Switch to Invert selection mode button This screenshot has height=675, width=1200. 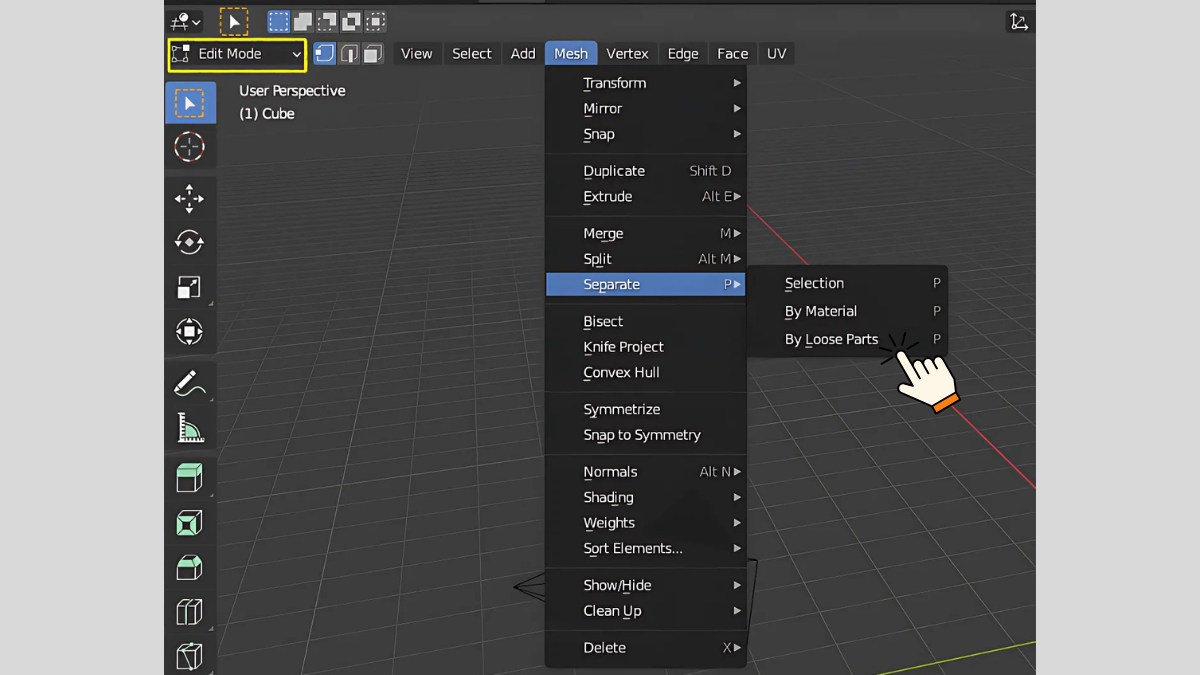351,21
